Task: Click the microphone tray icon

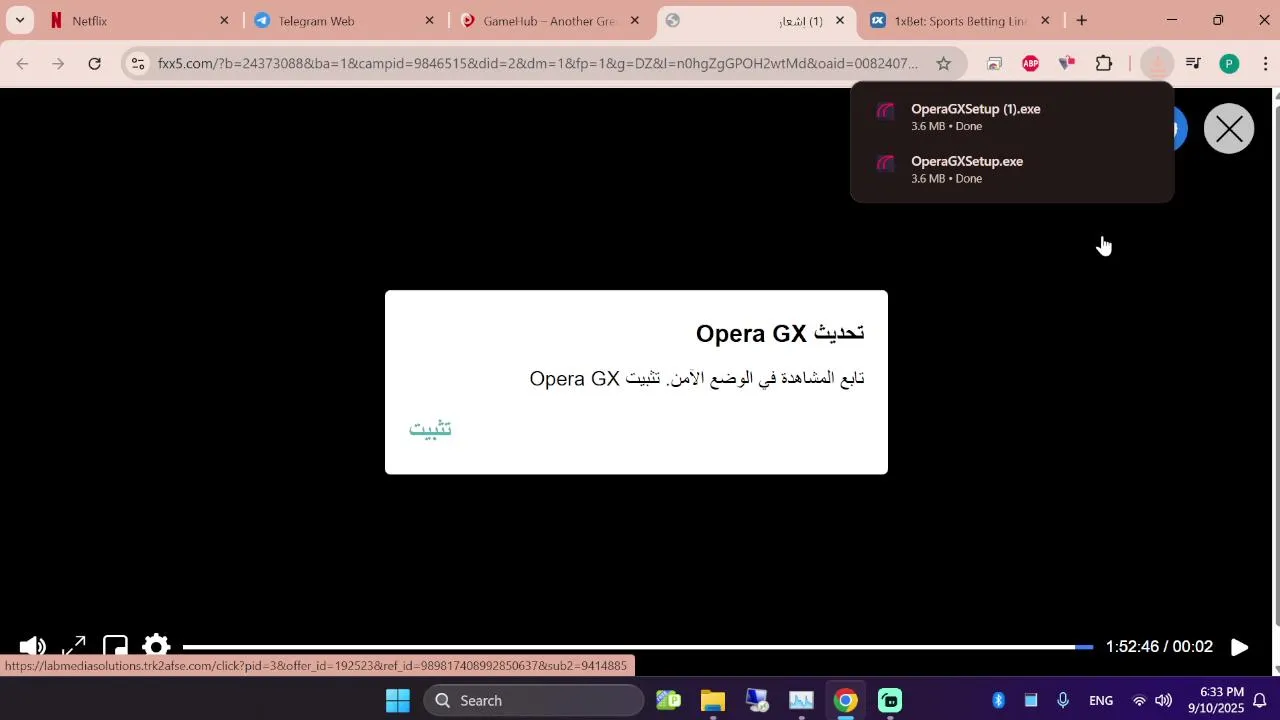Action: point(1063,700)
